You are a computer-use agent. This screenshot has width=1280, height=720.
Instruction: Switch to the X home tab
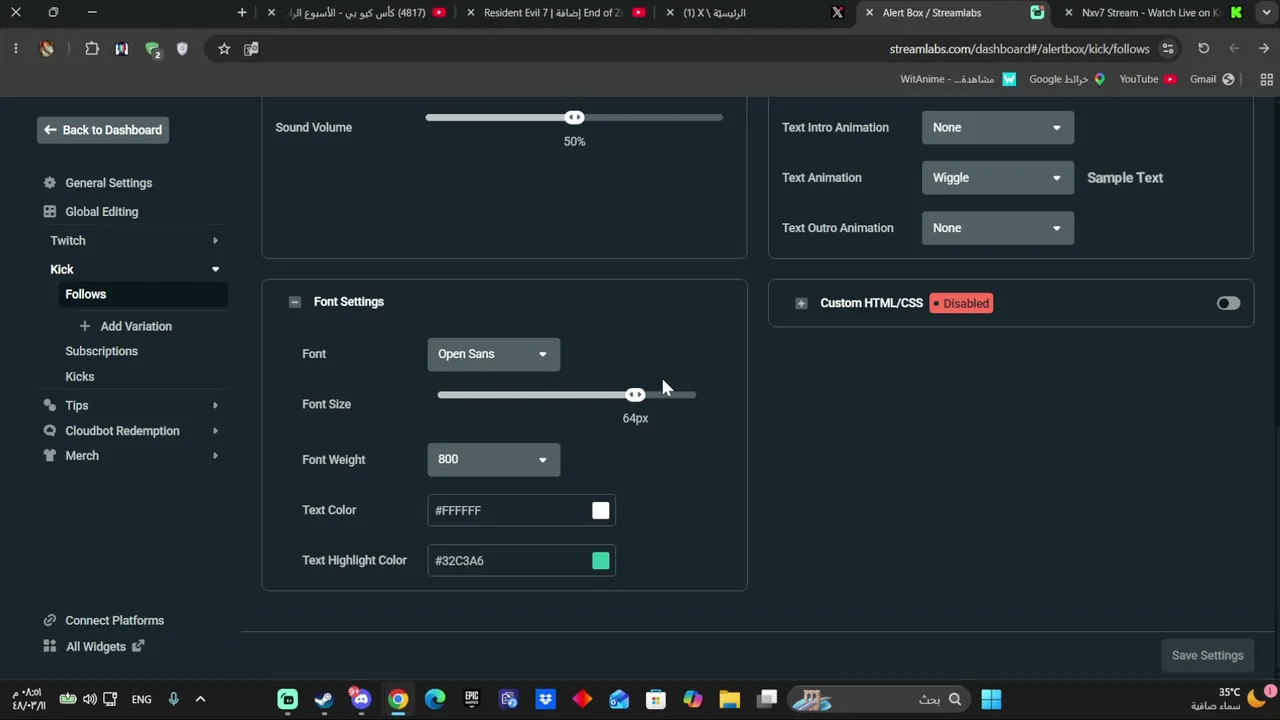click(x=755, y=13)
